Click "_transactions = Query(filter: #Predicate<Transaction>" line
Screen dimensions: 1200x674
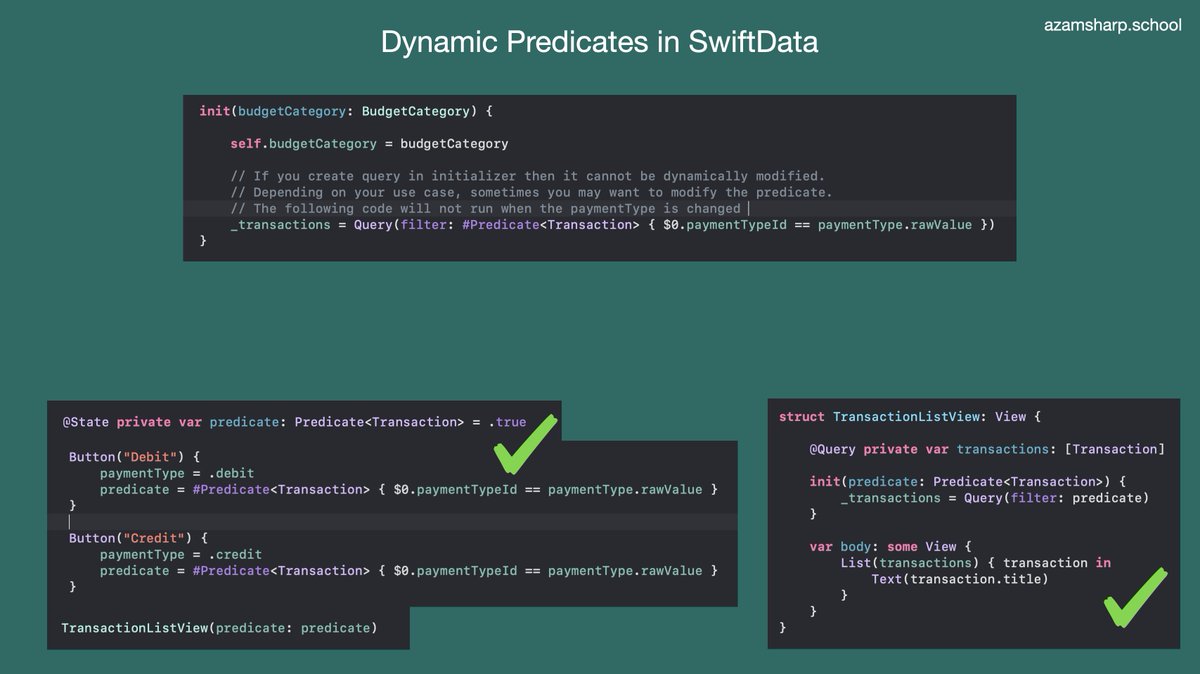point(612,225)
